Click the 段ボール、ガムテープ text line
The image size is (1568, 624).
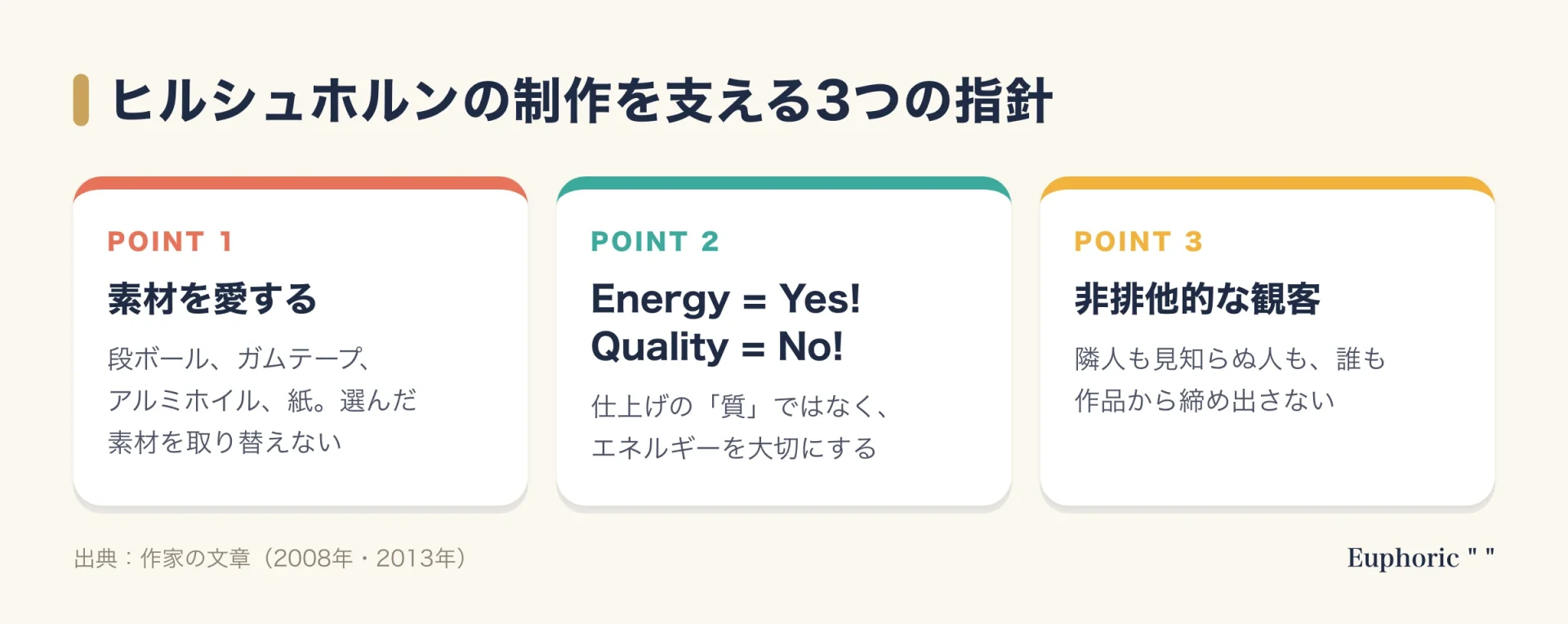(240, 359)
